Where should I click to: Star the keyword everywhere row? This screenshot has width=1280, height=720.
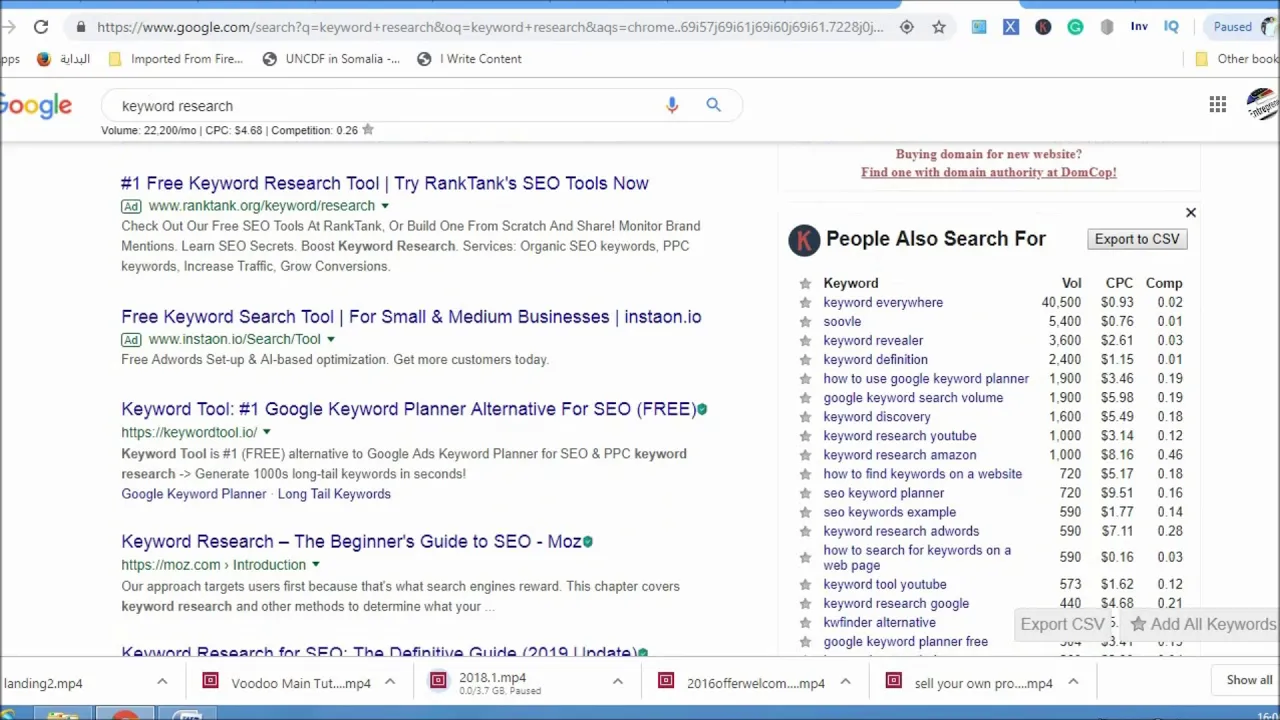(x=805, y=302)
